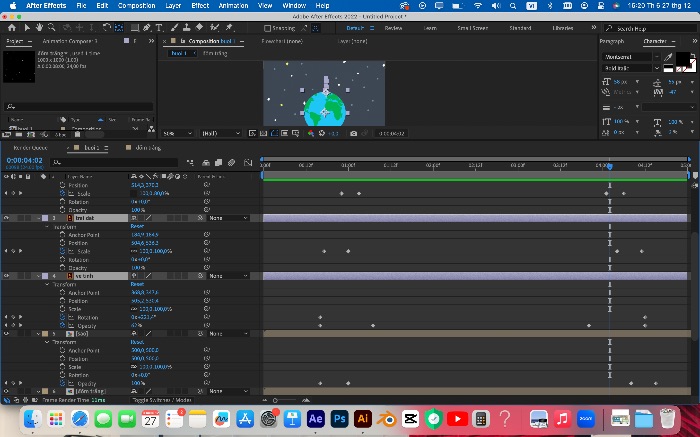Click Toggle Switches / Modes
This screenshot has height=437, width=700.
pyautogui.click(x=162, y=400)
